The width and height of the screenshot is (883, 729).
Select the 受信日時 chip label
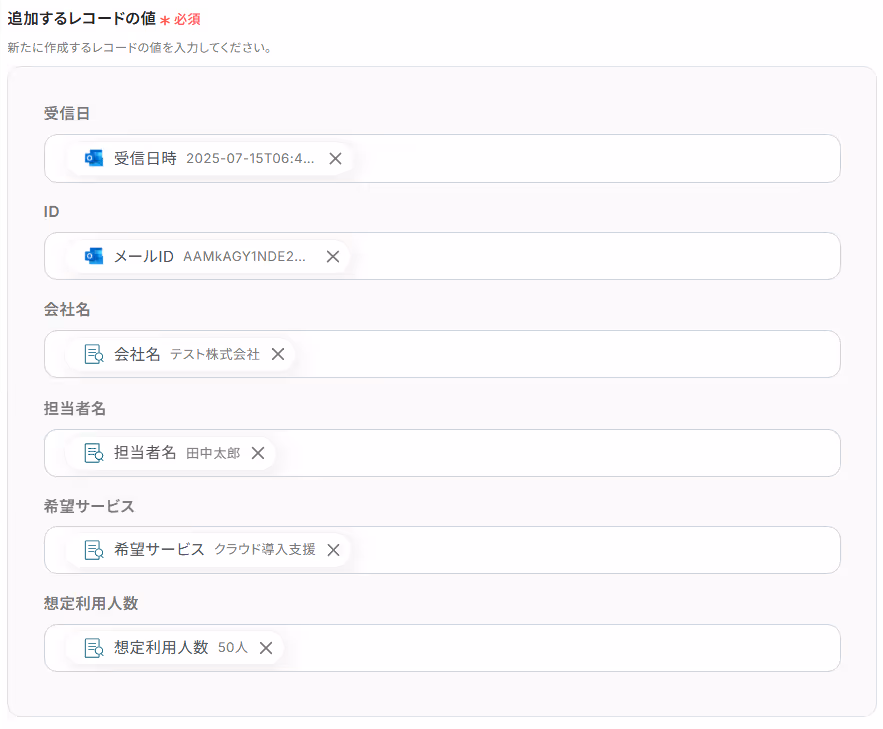coord(145,158)
